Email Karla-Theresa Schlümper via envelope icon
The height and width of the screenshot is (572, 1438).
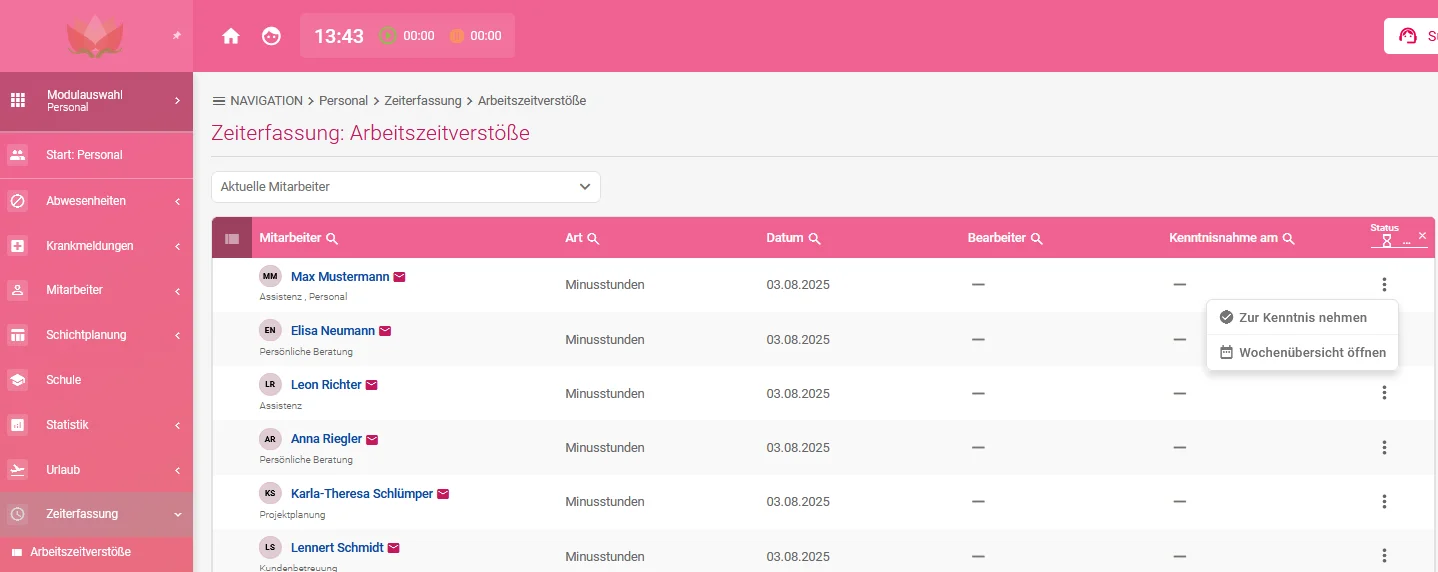(443, 494)
